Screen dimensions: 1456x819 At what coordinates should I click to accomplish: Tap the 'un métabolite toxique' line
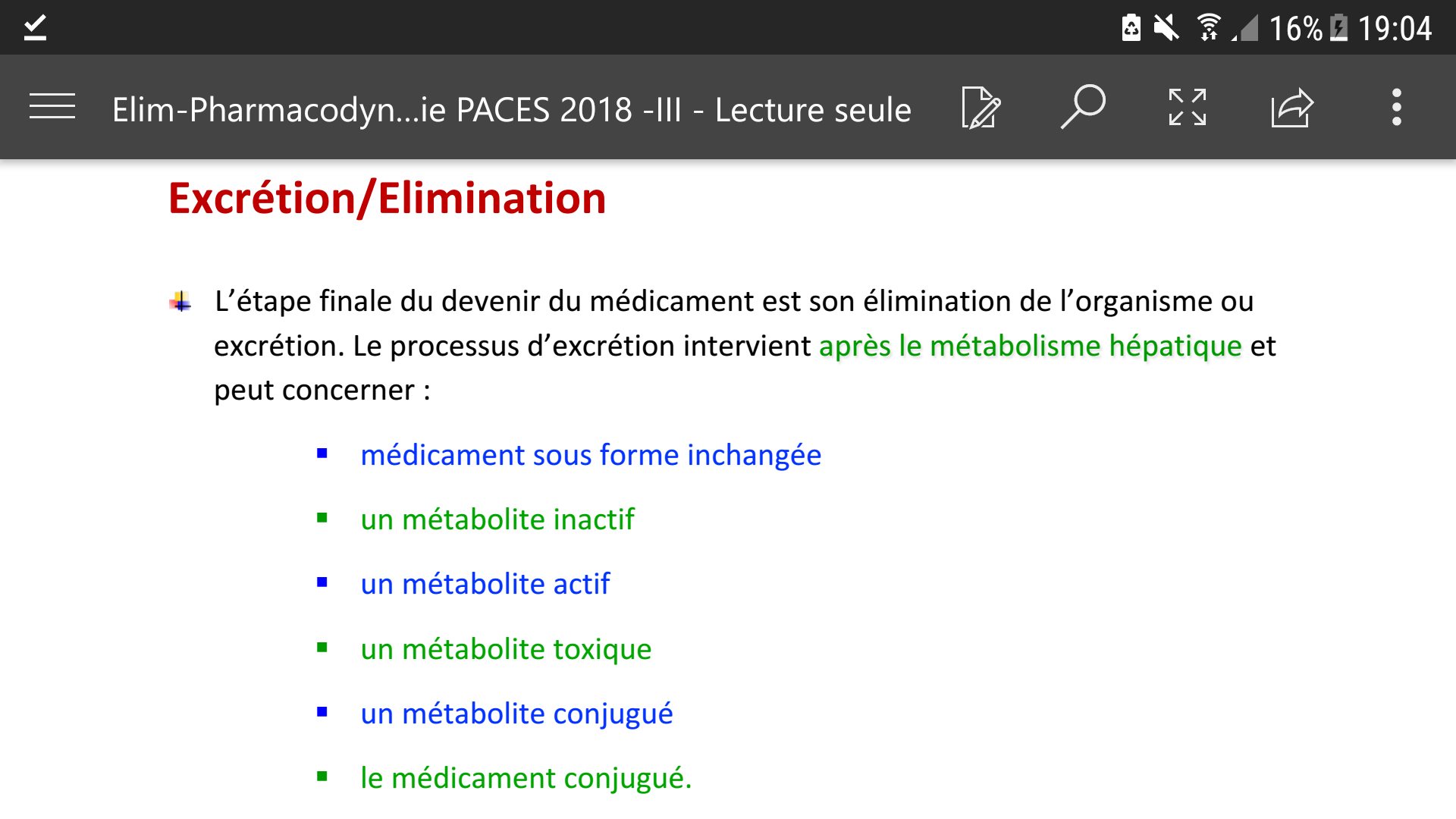[x=506, y=649]
